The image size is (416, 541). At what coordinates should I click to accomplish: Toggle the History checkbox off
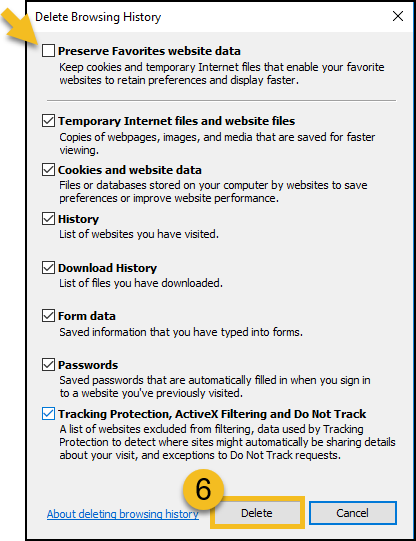coord(48,218)
